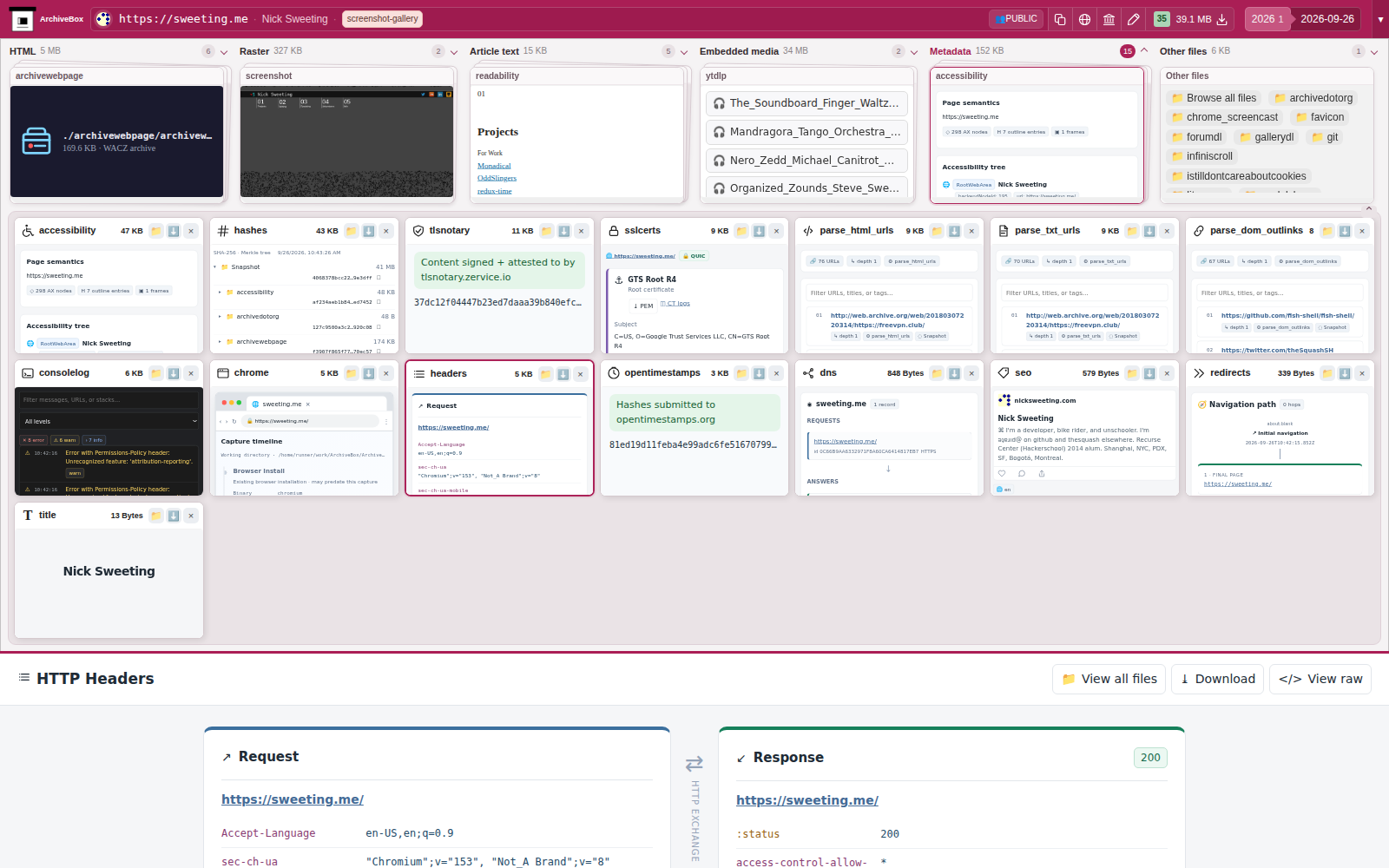The height and width of the screenshot is (868, 1389).
Task: Click the opentimestamps clock icon
Action: [614, 373]
